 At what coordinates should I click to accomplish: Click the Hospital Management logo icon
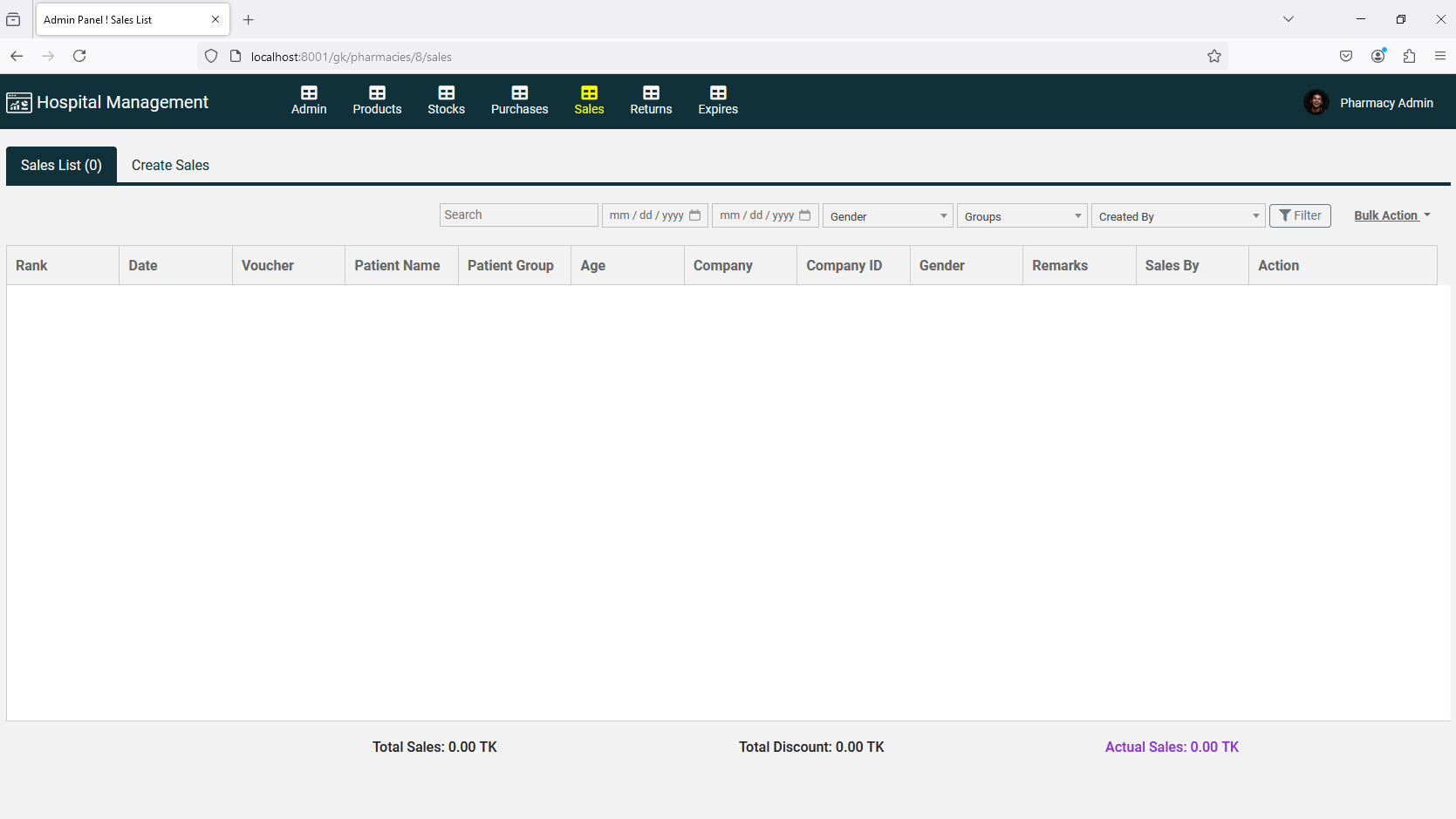tap(19, 103)
